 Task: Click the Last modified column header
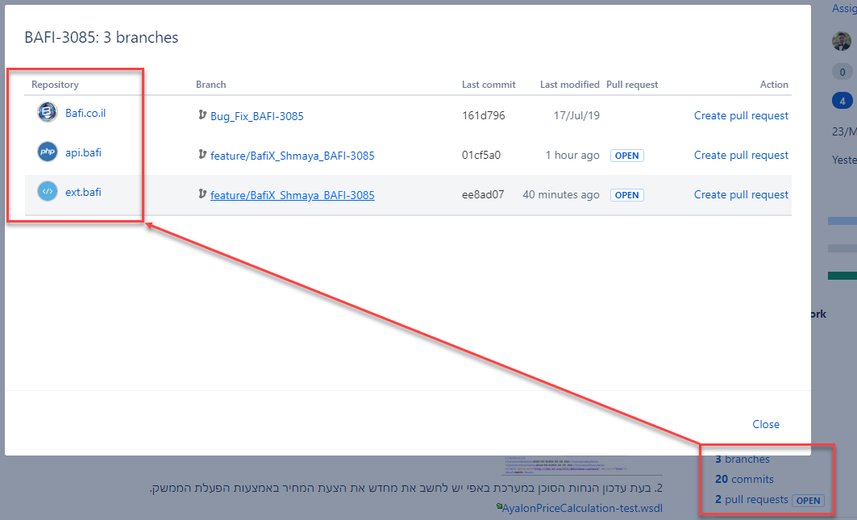tap(570, 85)
